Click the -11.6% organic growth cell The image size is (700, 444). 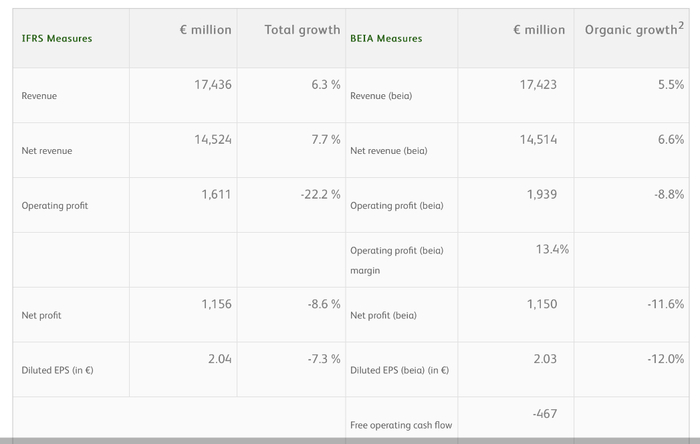point(664,304)
